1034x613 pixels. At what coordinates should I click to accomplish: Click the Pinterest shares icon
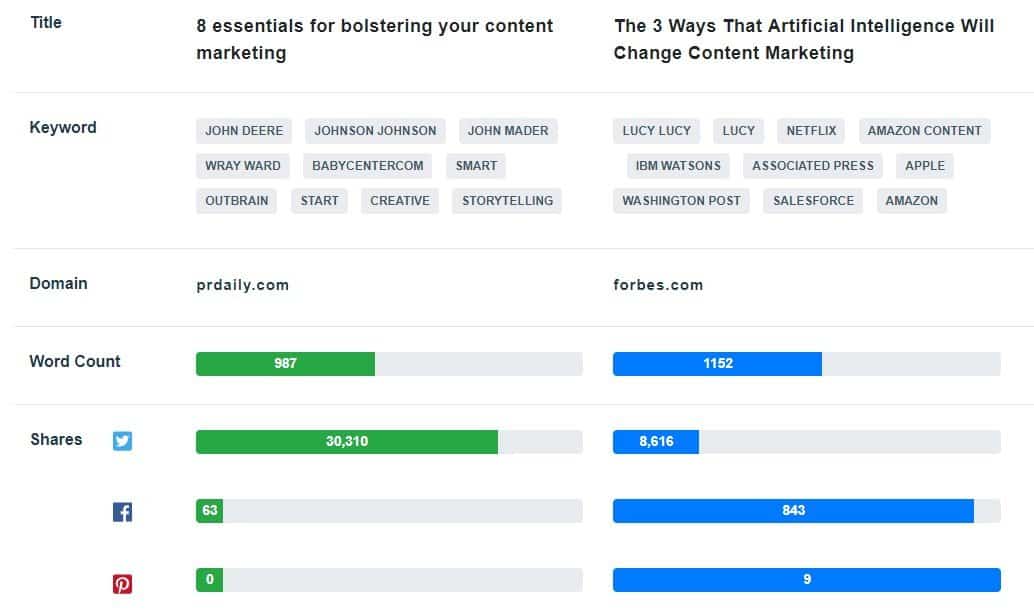122,584
